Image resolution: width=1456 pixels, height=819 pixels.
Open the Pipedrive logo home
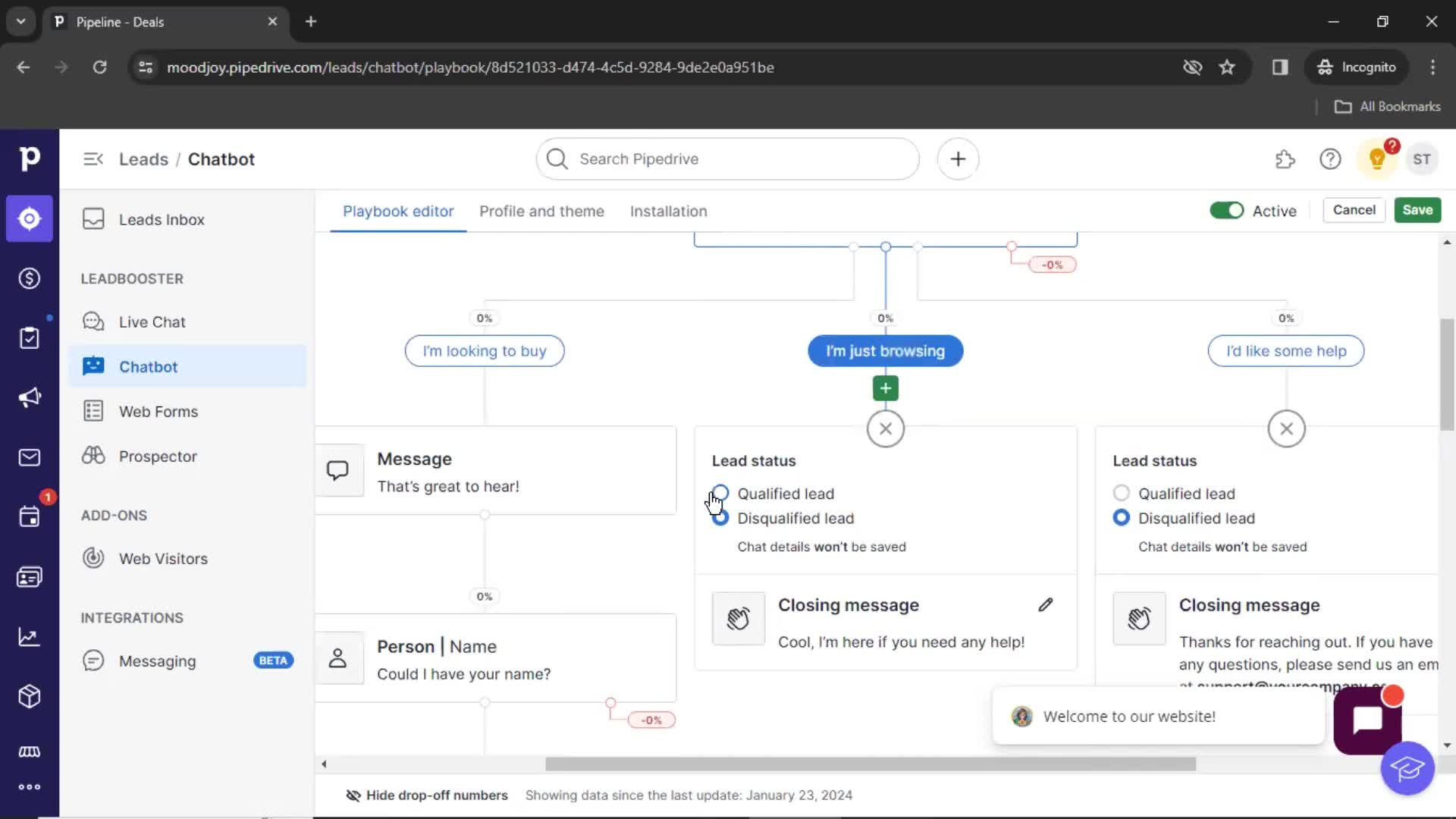[x=29, y=158]
